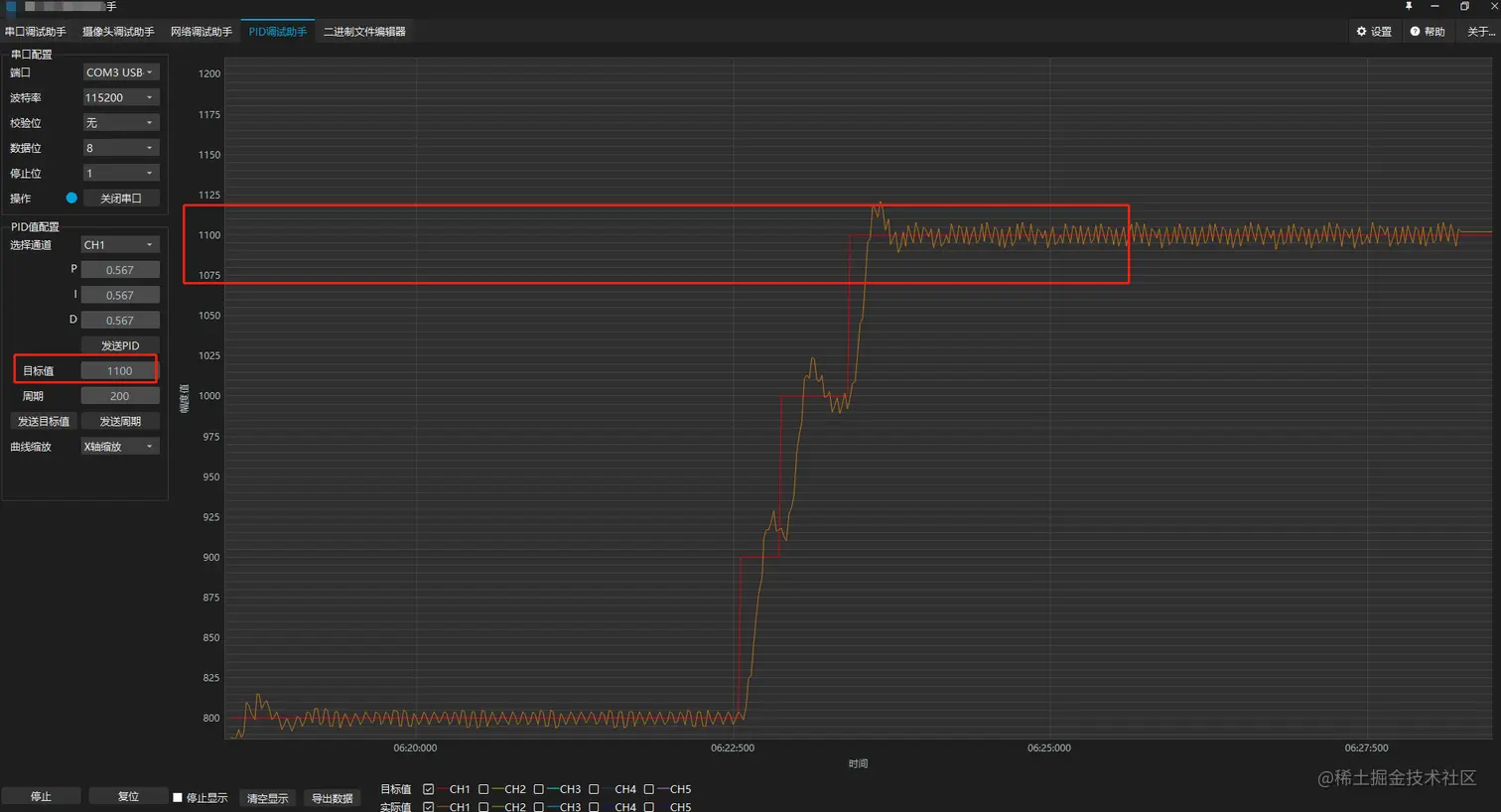Open the 二进制文件编辑器 tab
This screenshot has height=812, width=1501.
click(x=364, y=32)
